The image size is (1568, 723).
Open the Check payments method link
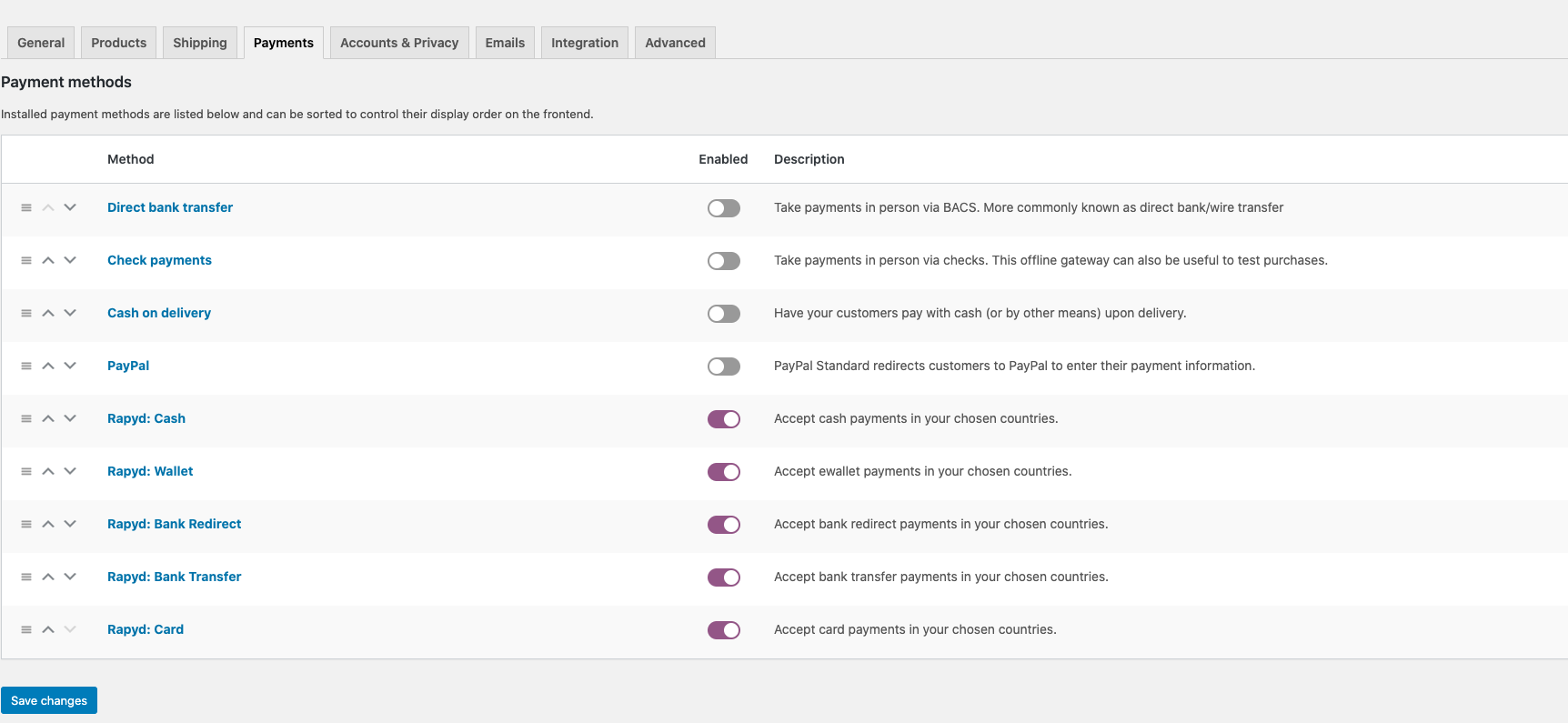pos(159,260)
